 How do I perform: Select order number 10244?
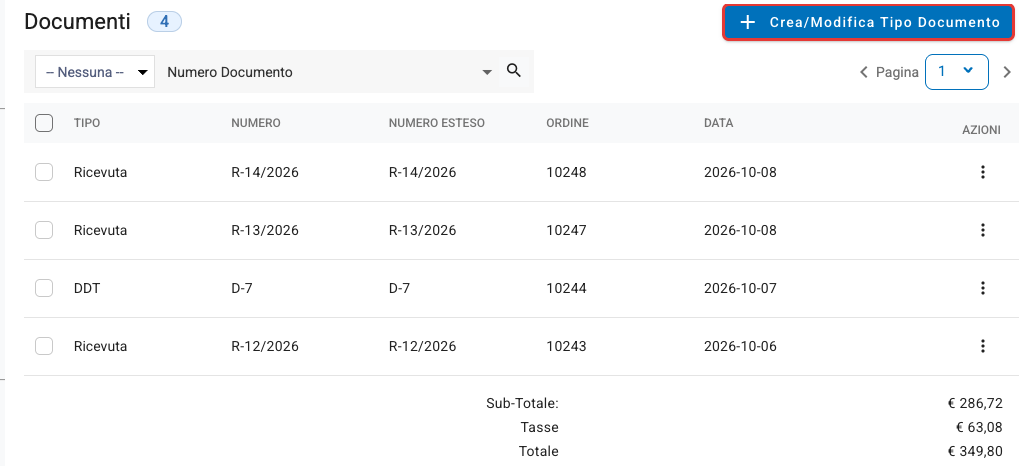tap(566, 288)
